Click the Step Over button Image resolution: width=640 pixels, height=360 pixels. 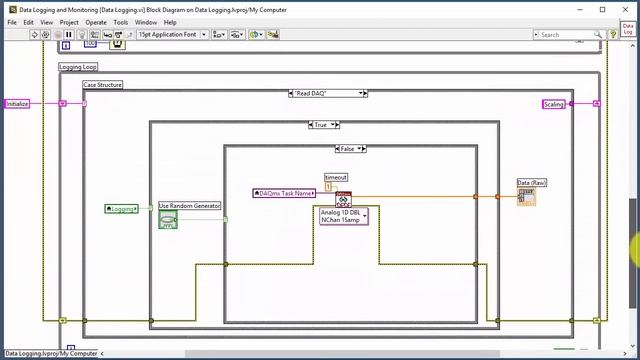coord(118,35)
